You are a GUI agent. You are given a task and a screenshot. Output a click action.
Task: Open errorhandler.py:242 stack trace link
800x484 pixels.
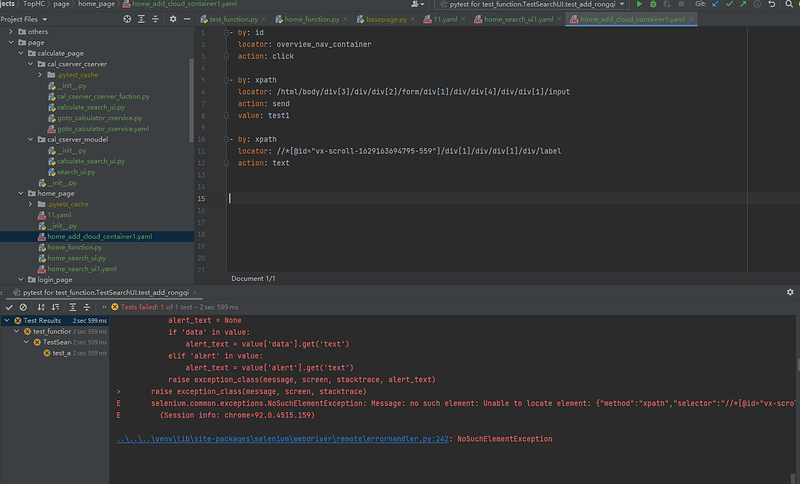[283, 439]
